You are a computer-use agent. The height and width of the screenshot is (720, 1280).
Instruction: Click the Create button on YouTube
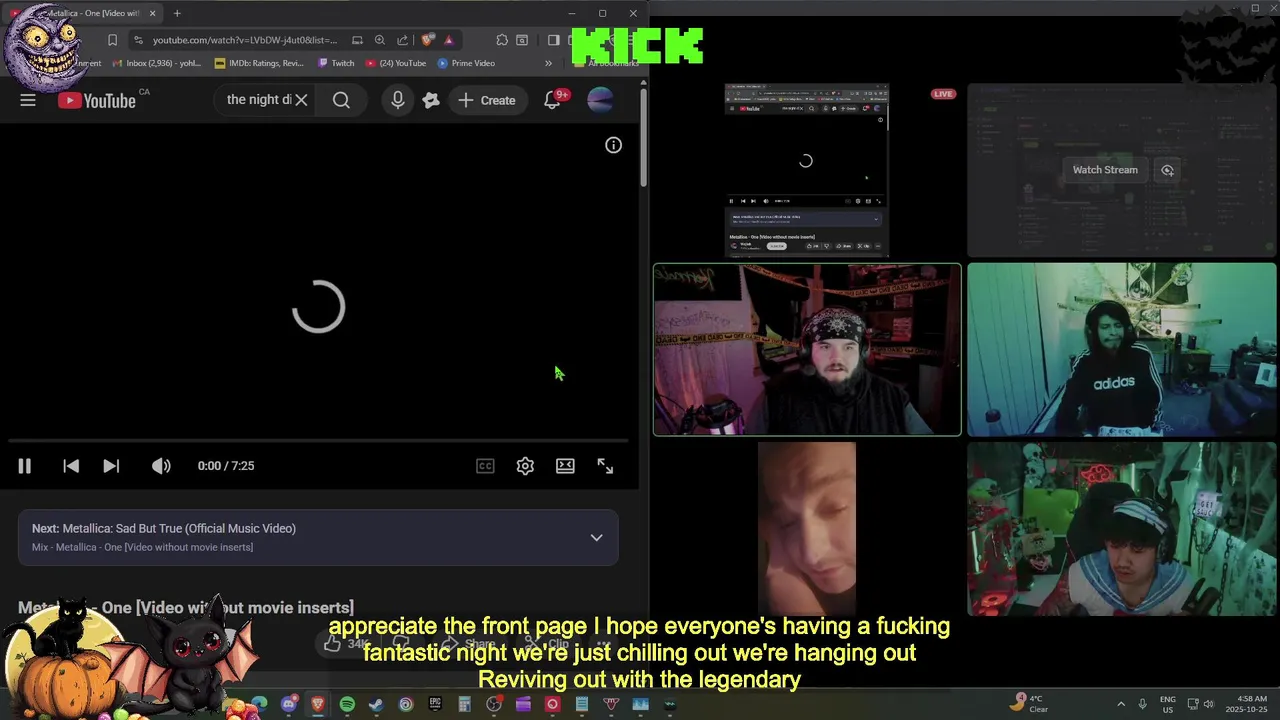(x=487, y=100)
